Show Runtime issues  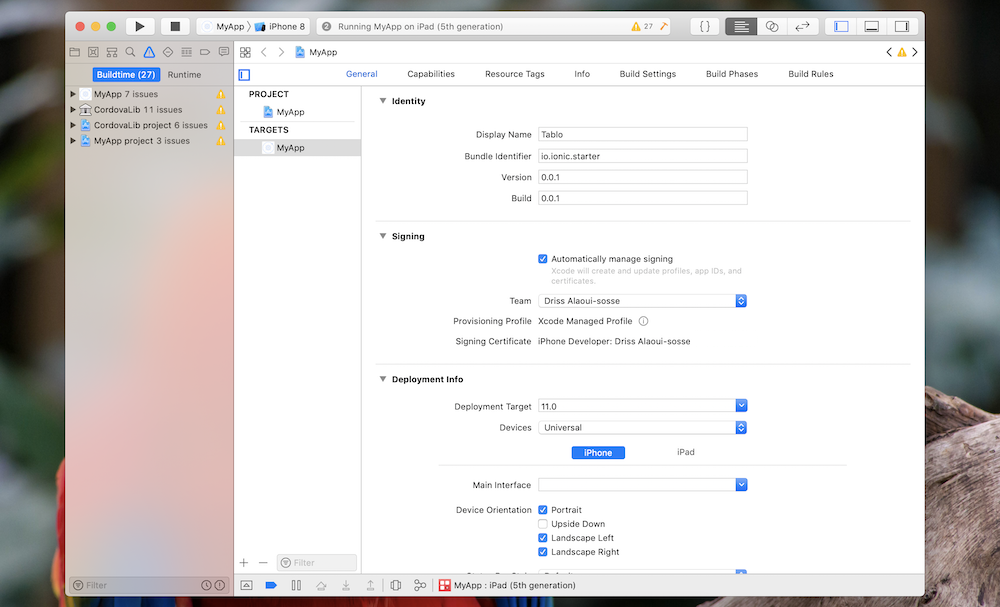coord(184,75)
